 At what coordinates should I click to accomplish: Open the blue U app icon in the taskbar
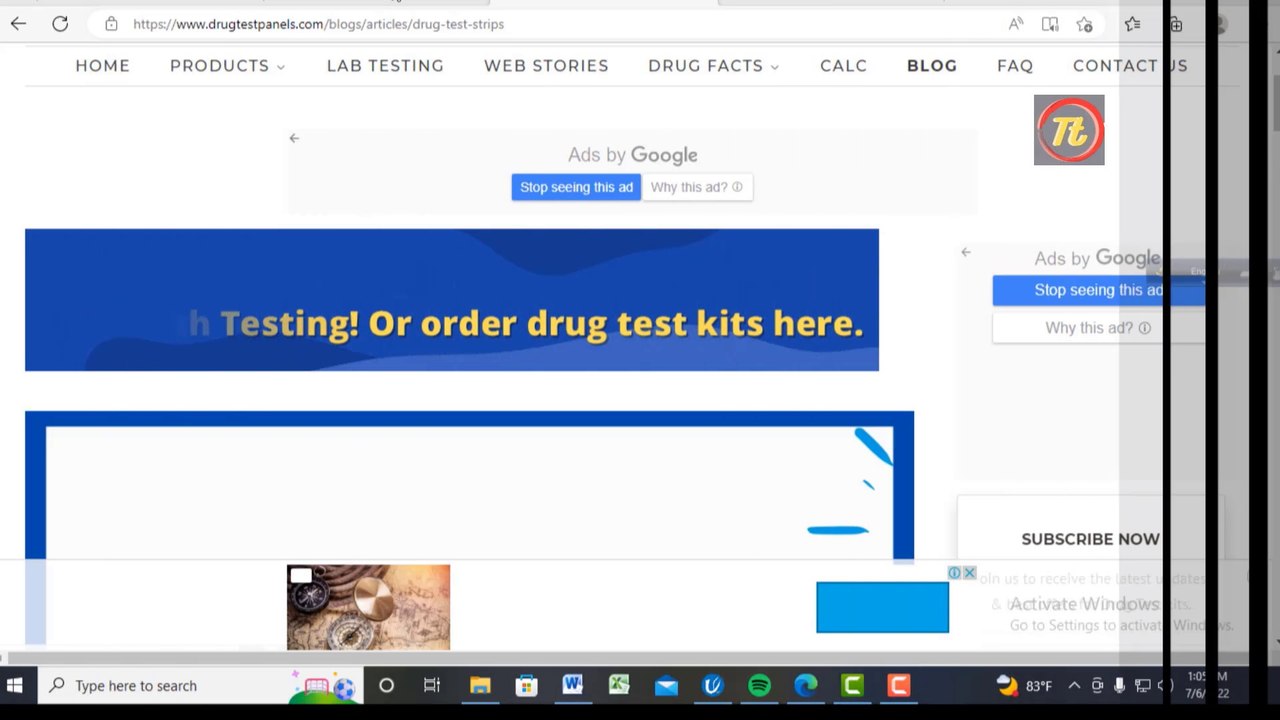712,686
